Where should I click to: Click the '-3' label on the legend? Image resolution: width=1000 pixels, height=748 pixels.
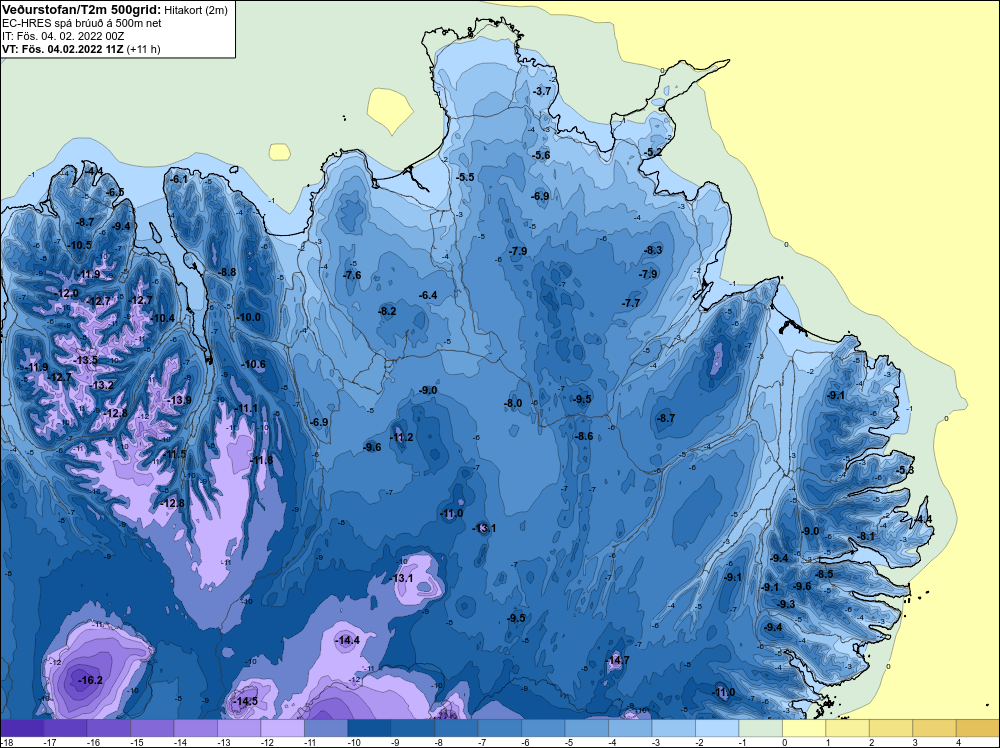tap(658, 742)
